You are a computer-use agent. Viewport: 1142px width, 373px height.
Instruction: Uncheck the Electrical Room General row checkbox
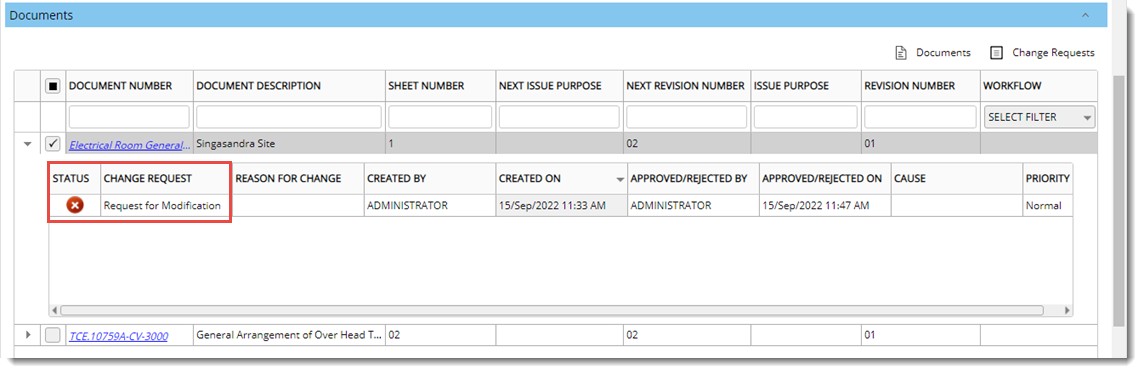[x=53, y=144]
